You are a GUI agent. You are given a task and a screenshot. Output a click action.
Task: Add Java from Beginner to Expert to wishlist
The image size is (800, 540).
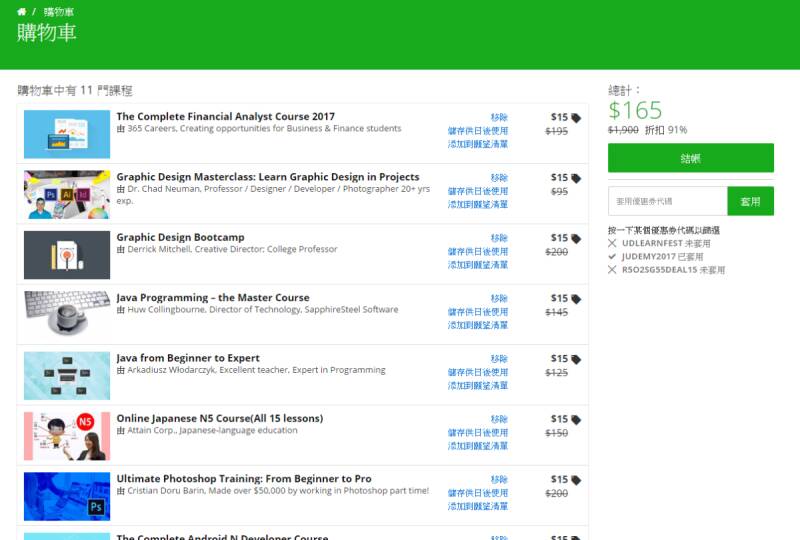pyautogui.click(x=478, y=385)
